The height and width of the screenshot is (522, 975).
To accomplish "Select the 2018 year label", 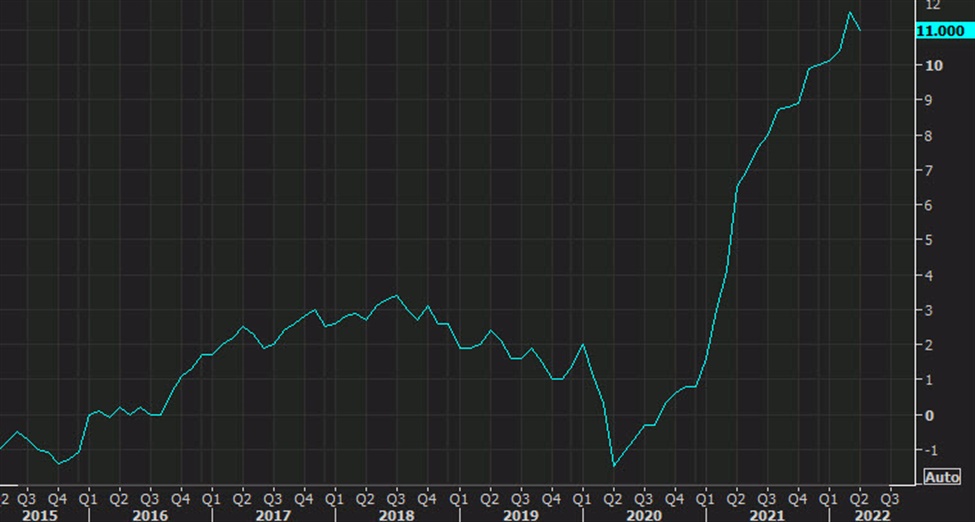I will click(x=396, y=516).
